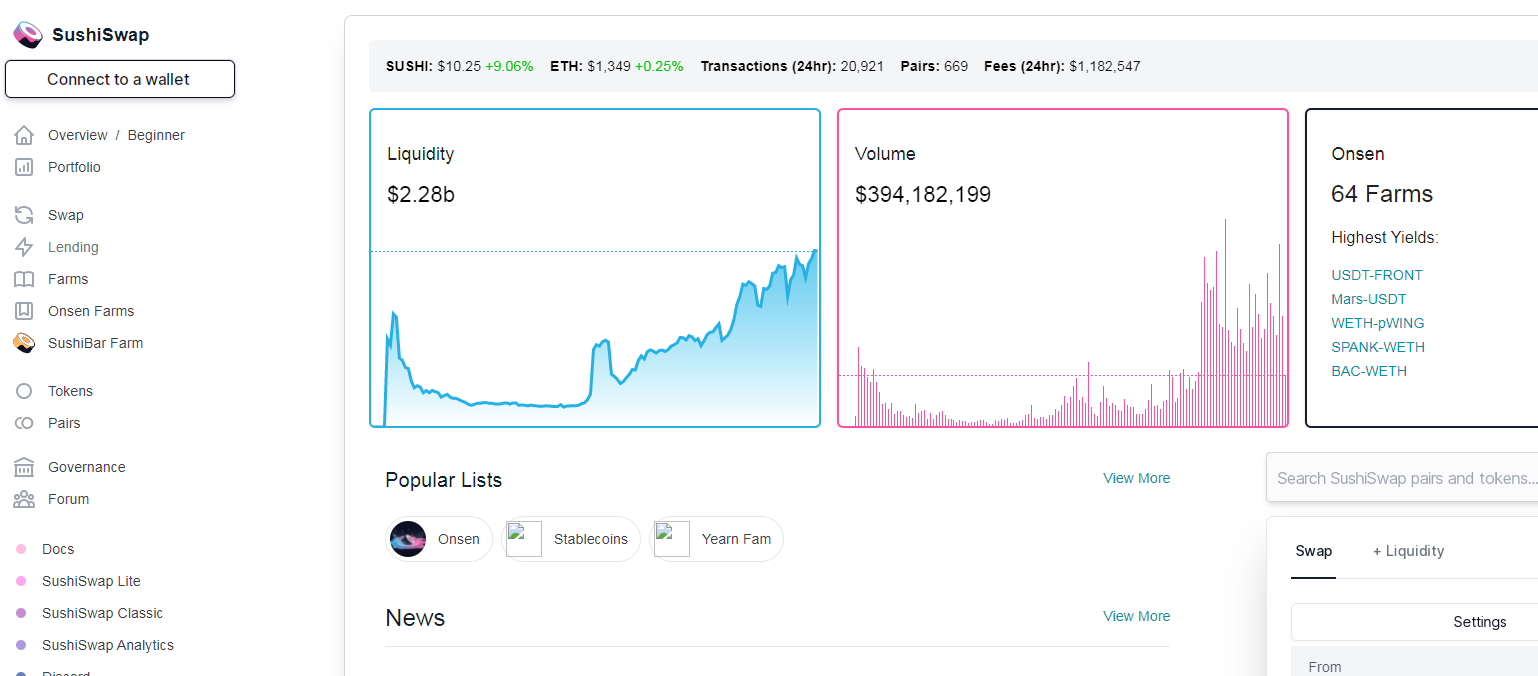
Task: Open Onsen Farms bookmark icon
Action: click(24, 311)
